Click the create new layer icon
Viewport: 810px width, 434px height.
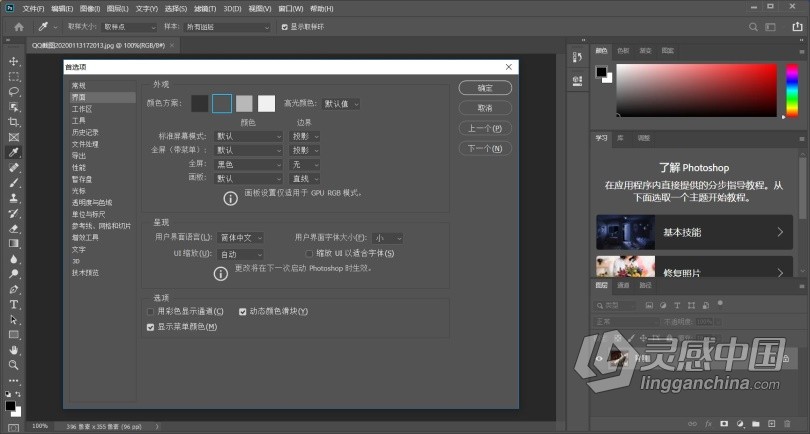[x=772, y=424]
